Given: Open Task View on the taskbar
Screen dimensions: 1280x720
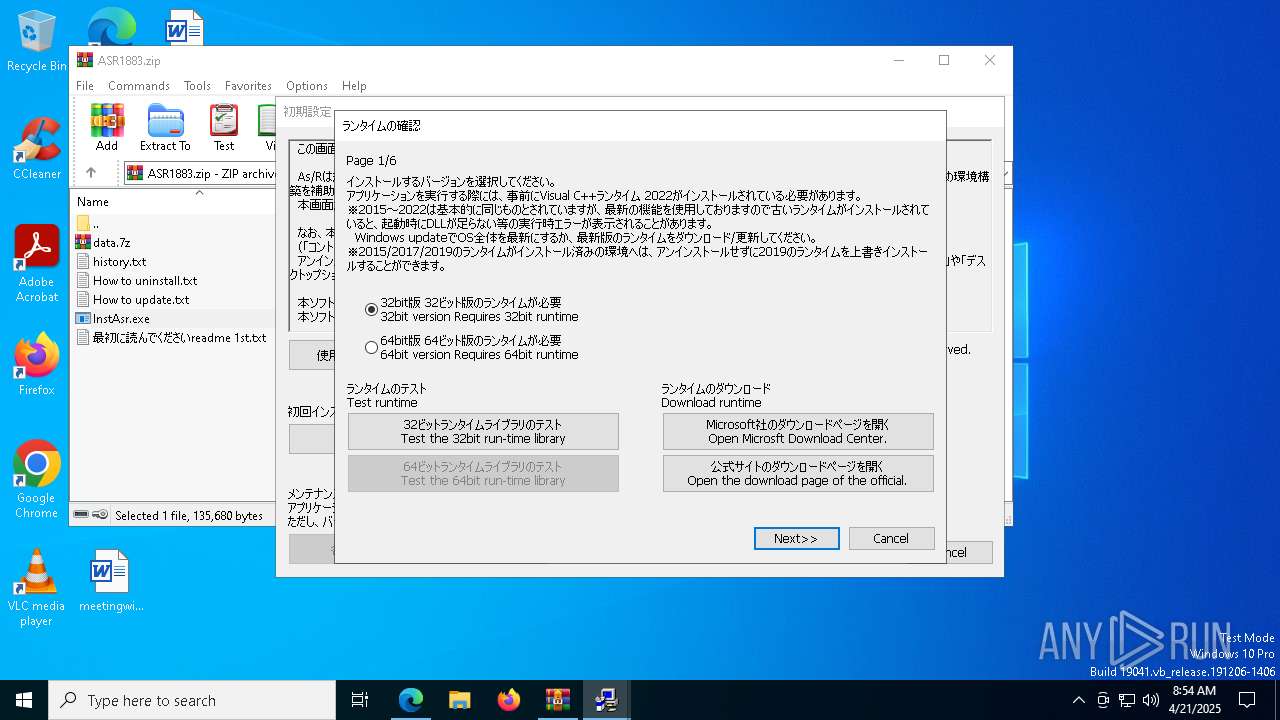Looking at the screenshot, I should pyautogui.click(x=360, y=700).
